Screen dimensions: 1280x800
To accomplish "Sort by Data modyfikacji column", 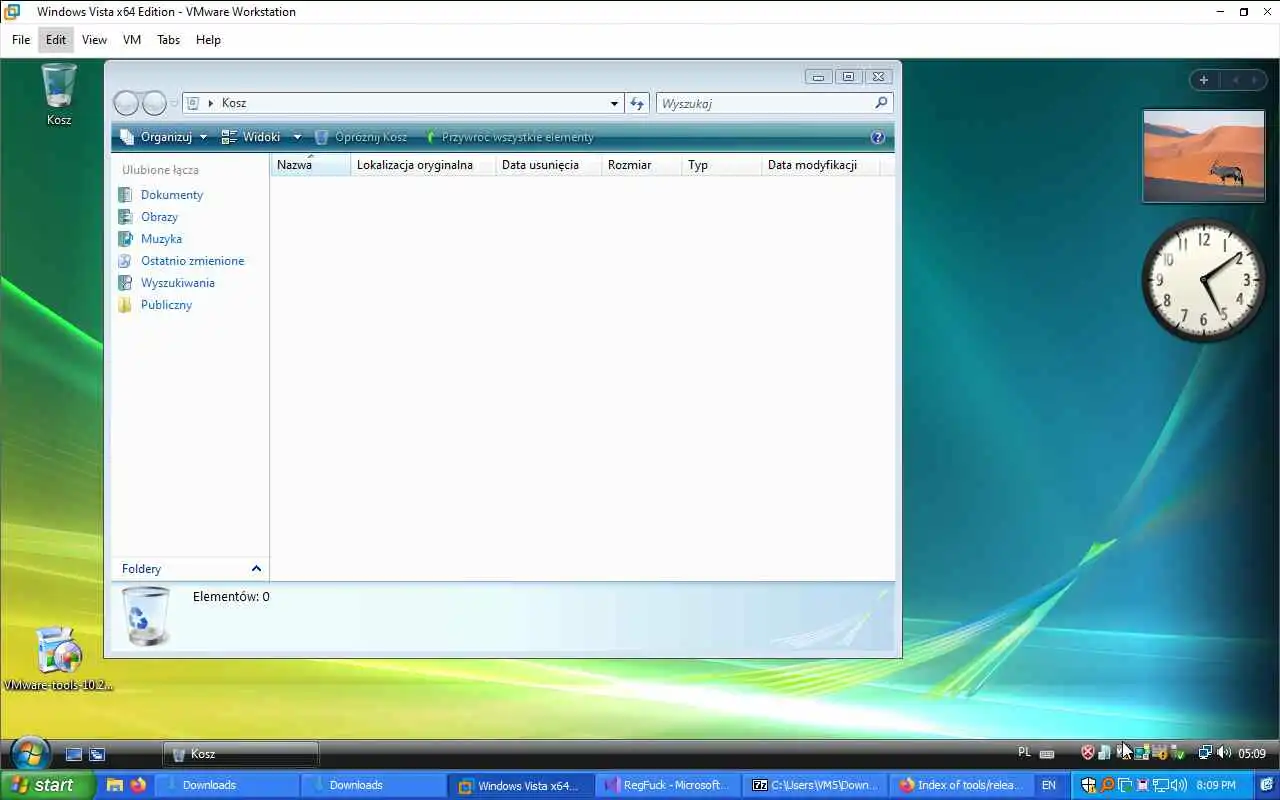I will tap(821, 165).
